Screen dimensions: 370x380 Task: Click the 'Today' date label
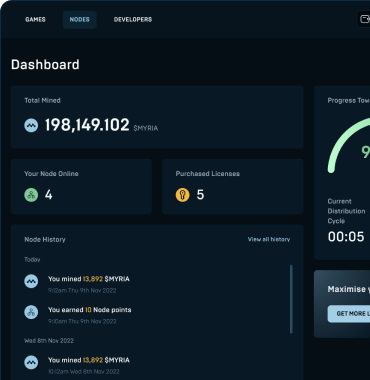32,260
